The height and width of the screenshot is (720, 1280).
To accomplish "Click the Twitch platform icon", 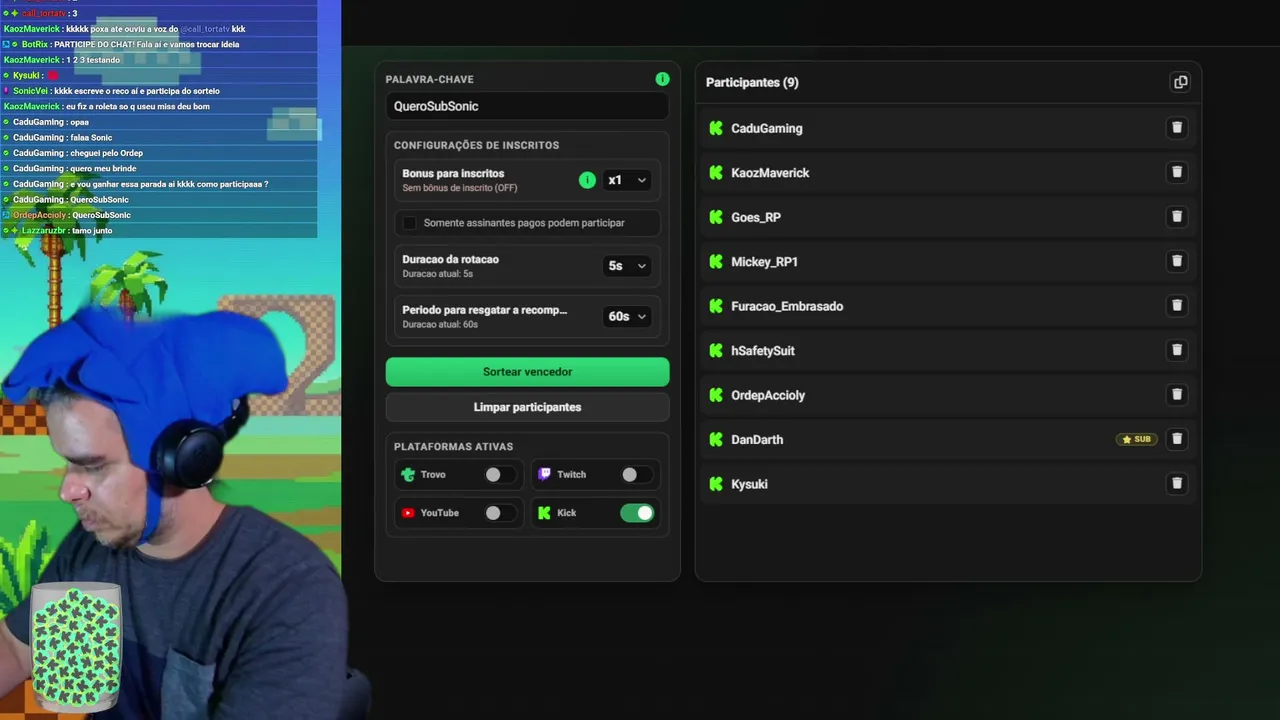I will [544, 475].
